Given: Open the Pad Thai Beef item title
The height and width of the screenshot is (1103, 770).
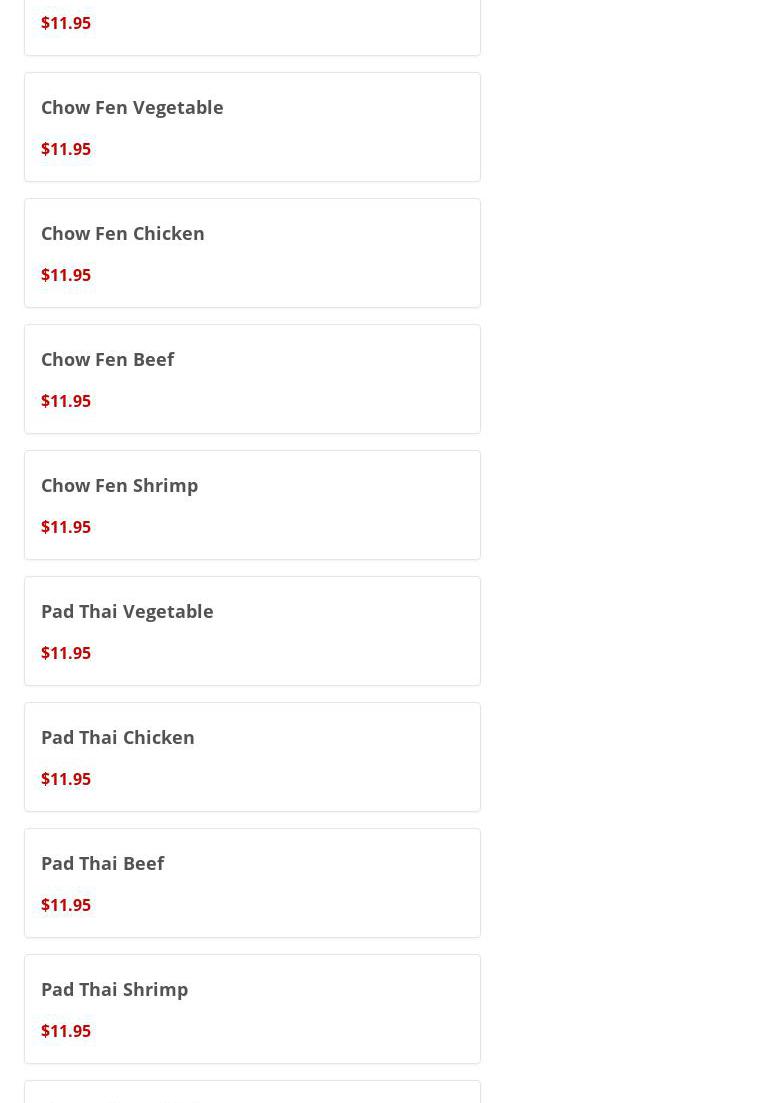Looking at the screenshot, I should click(103, 863).
